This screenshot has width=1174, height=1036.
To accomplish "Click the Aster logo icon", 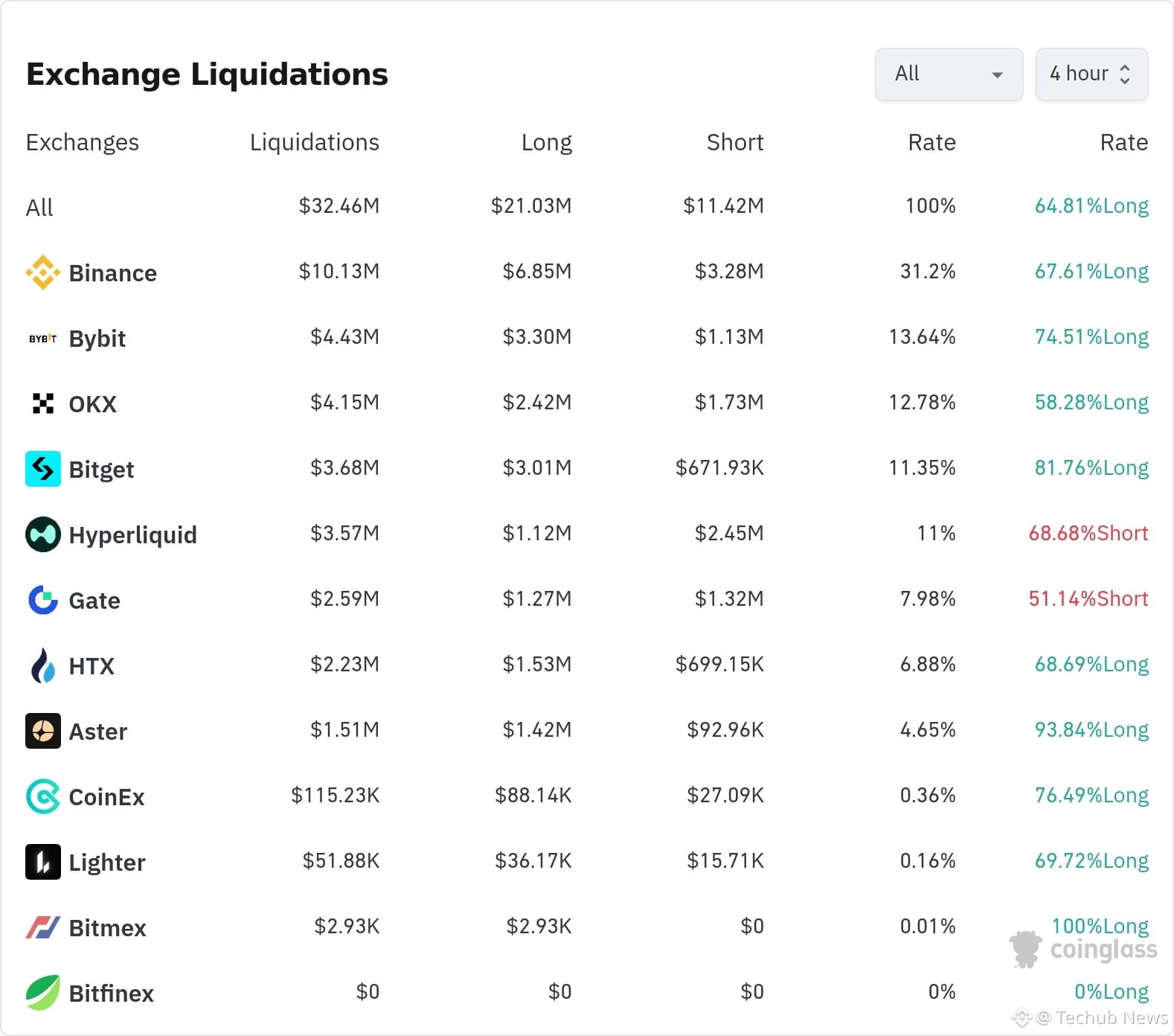I will tap(43, 731).
